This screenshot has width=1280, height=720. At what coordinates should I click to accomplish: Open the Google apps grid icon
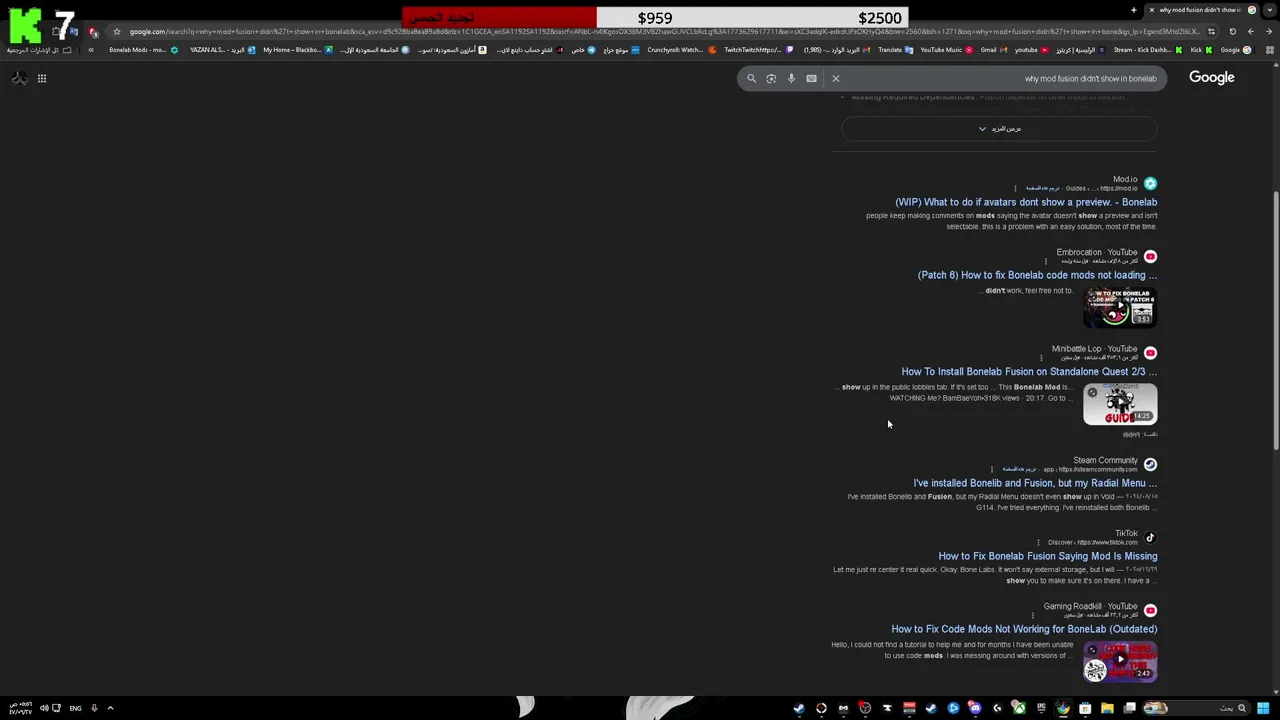[42, 78]
